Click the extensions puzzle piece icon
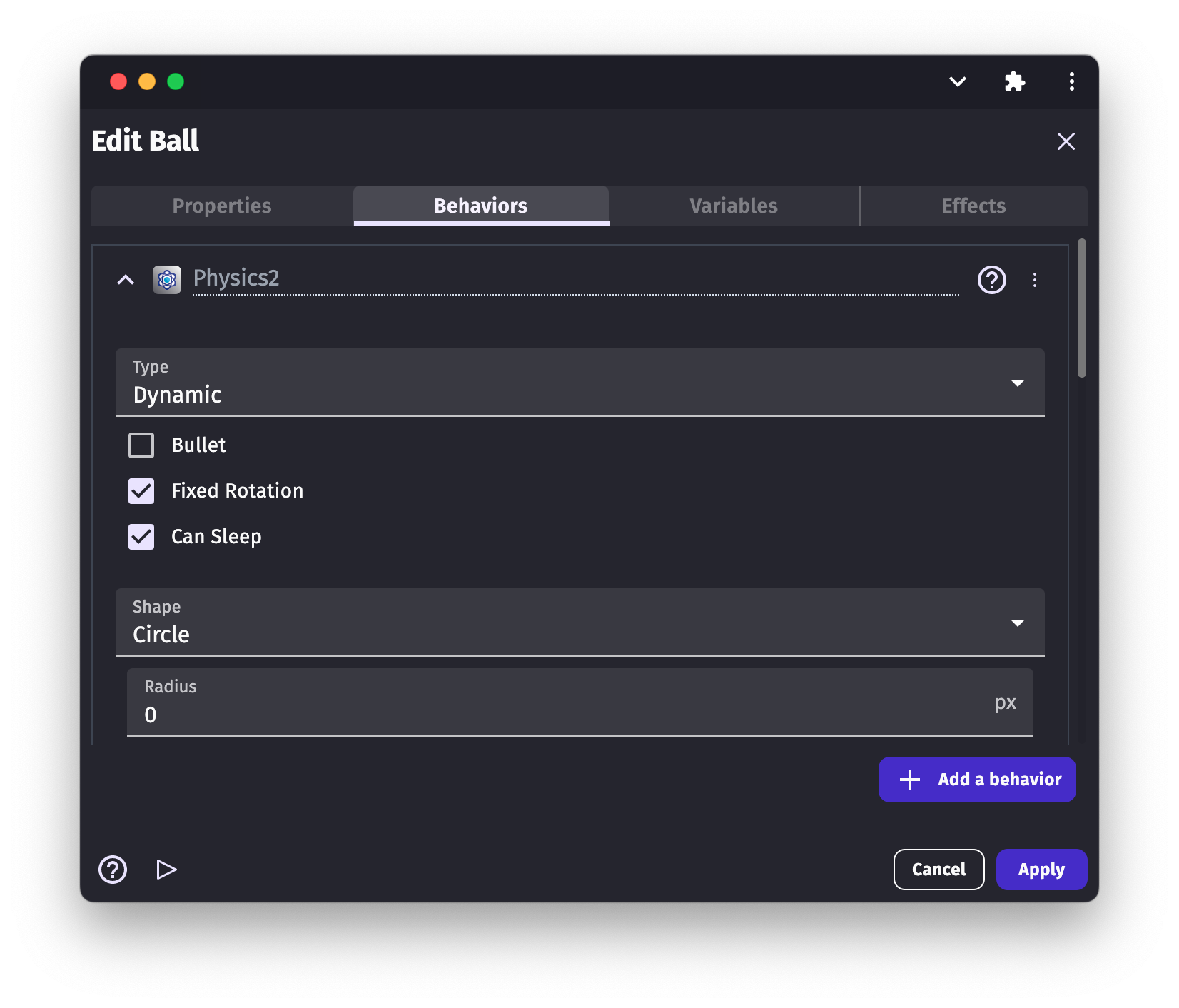This screenshot has height=1008, width=1179. (x=1014, y=81)
